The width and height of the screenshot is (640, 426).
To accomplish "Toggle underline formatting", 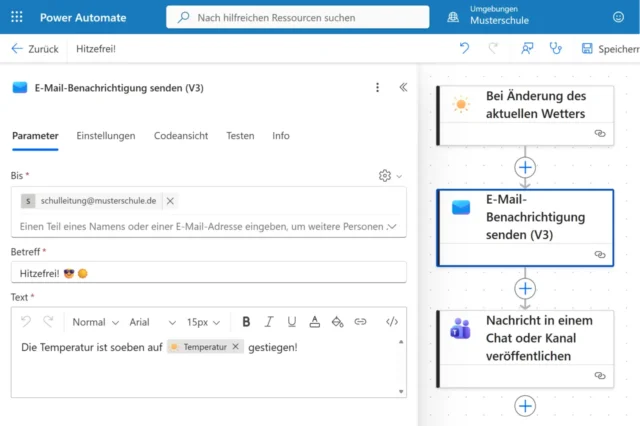I will point(291,322).
